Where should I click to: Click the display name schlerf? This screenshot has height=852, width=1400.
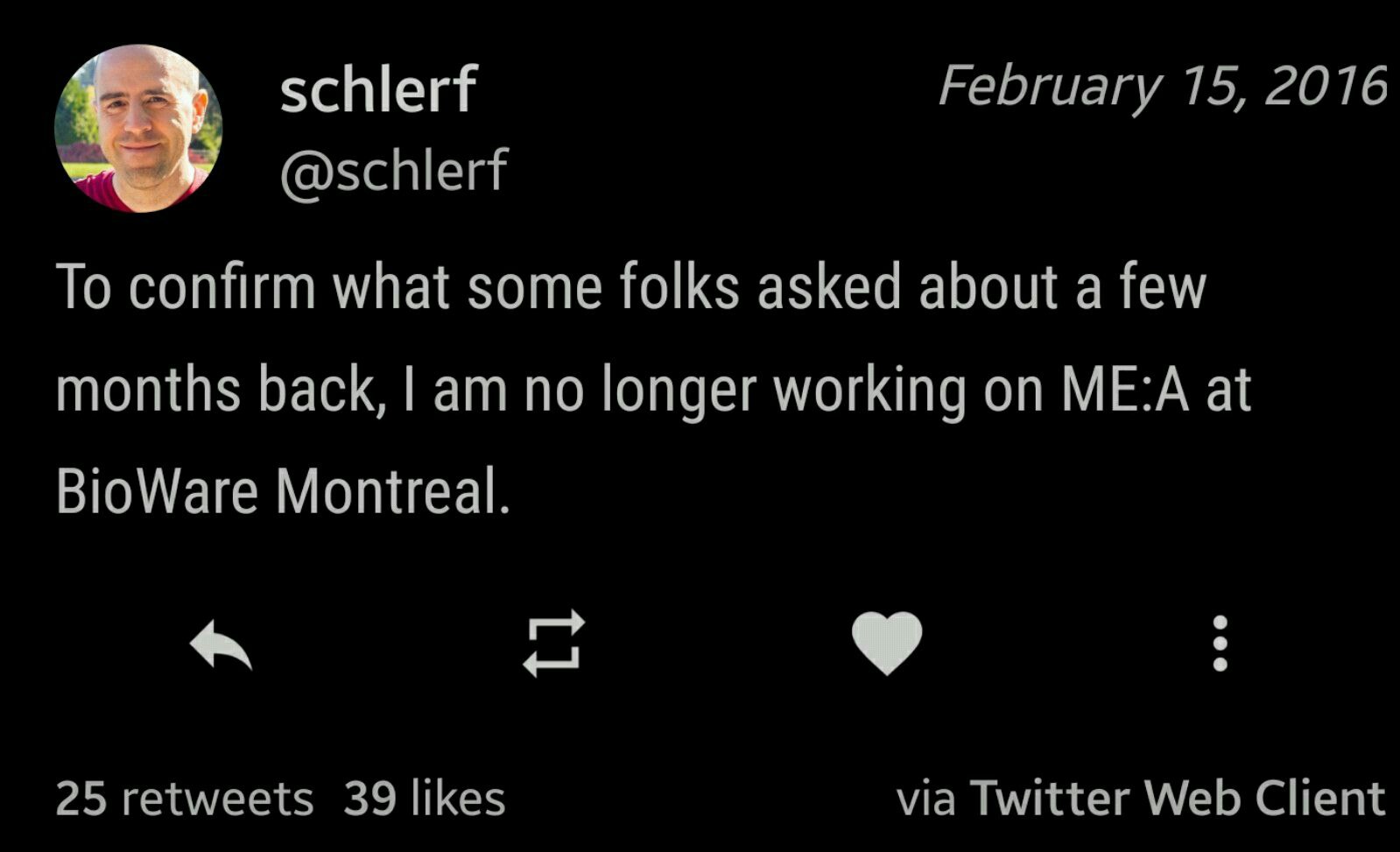pos(377,88)
